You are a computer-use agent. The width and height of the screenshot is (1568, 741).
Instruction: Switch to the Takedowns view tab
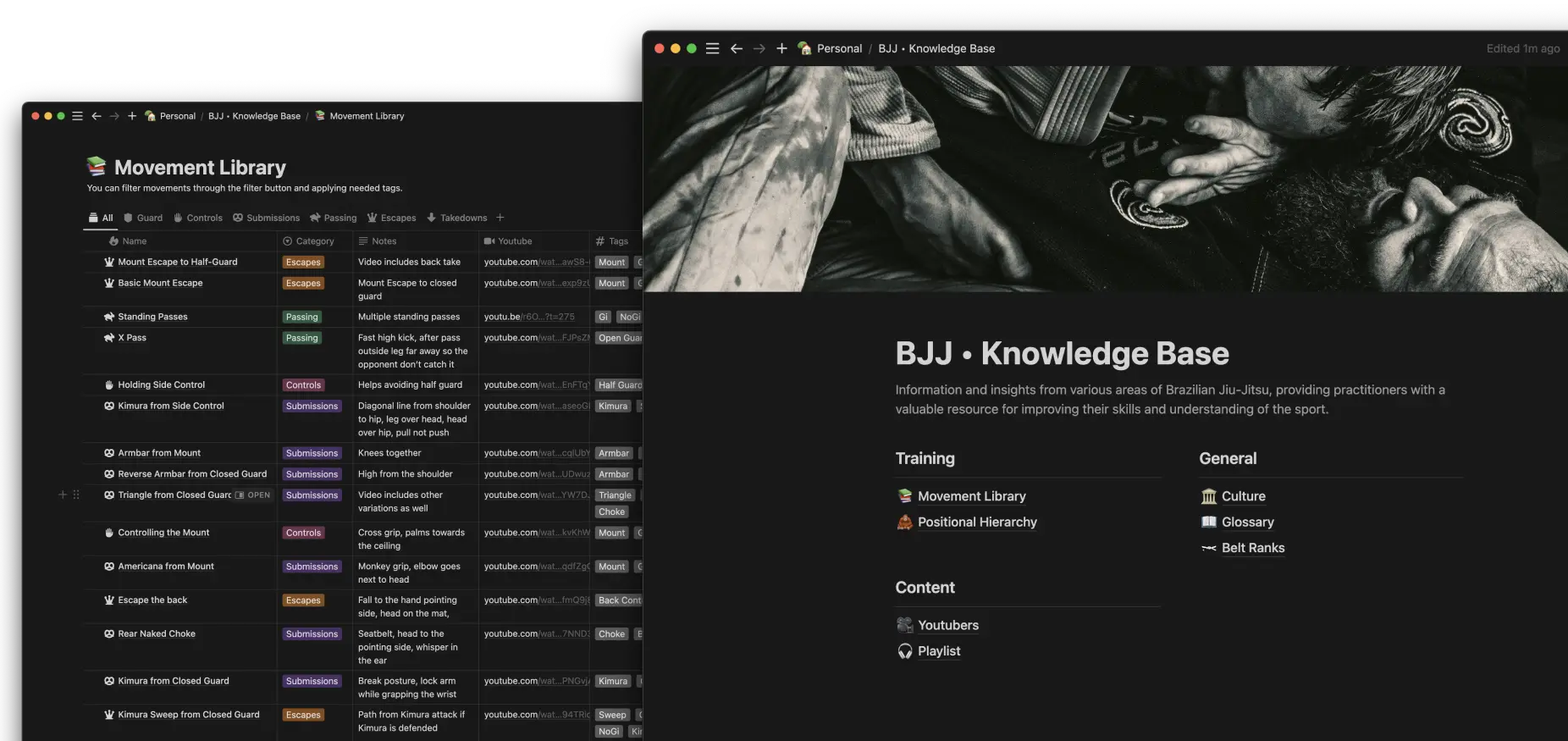coord(457,218)
